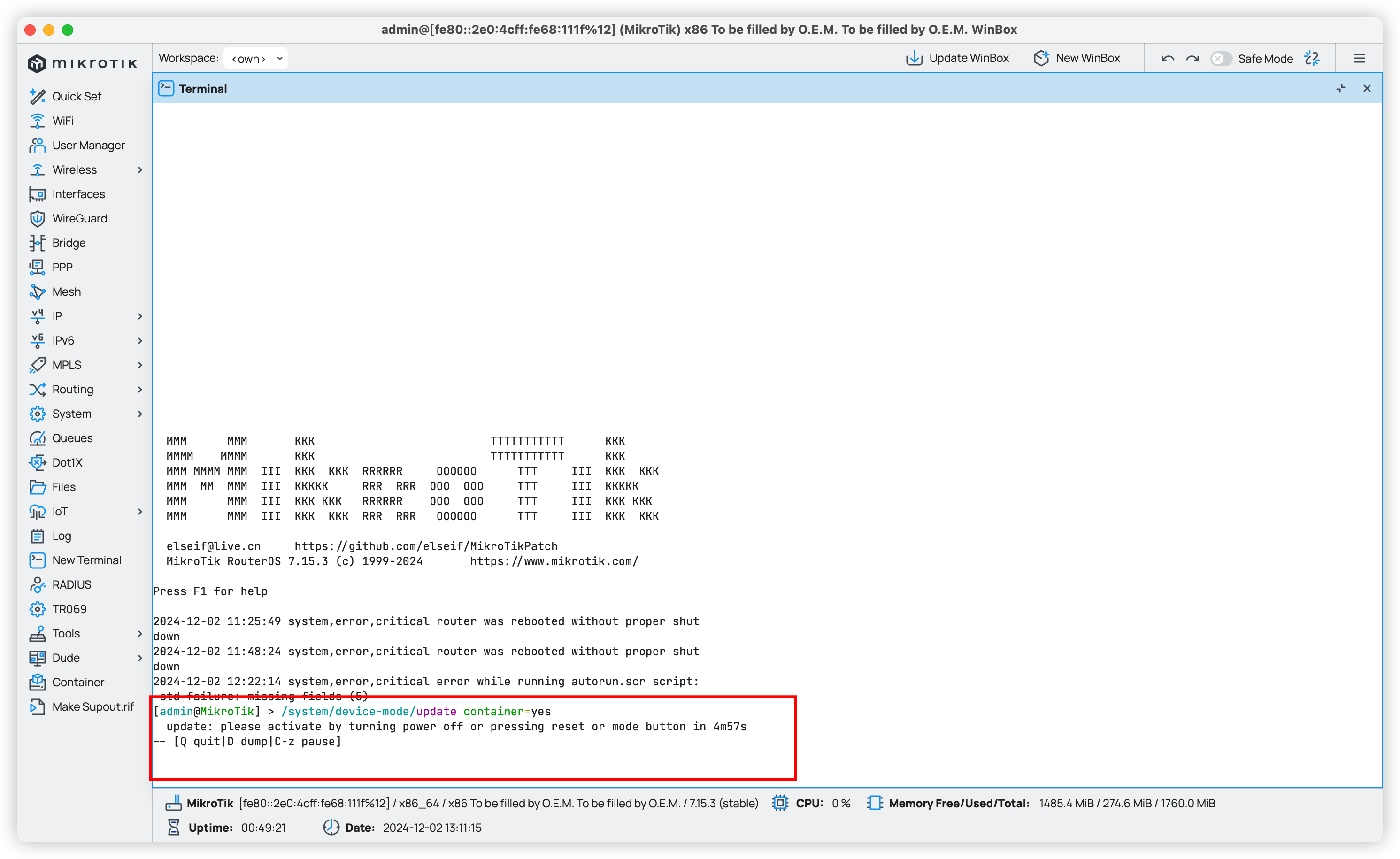Click the Update WinBox button
The width and height of the screenshot is (1400, 859).
click(x=957, y=58)
